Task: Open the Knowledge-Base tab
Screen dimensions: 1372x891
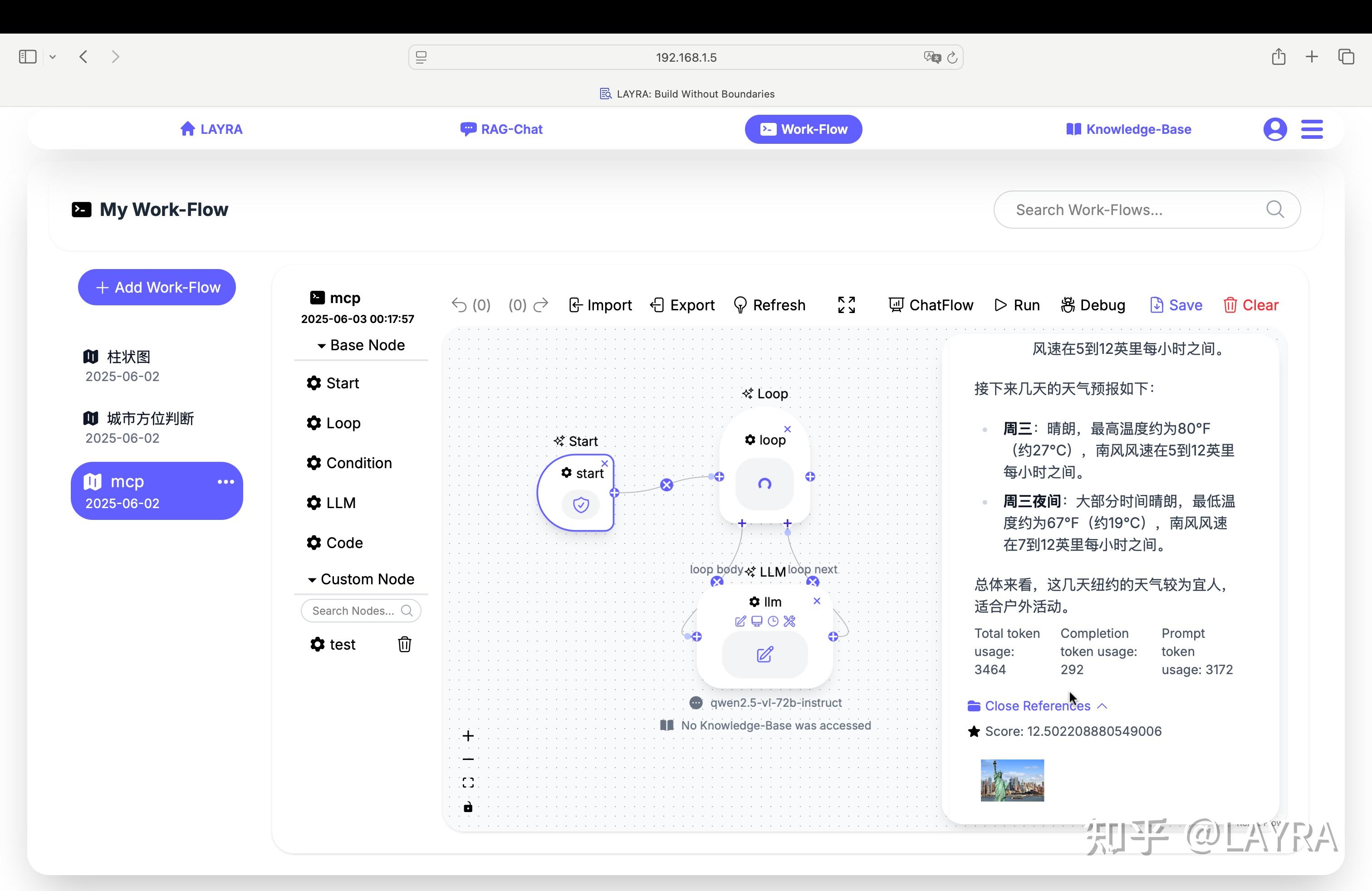Action: point(1128,129)
